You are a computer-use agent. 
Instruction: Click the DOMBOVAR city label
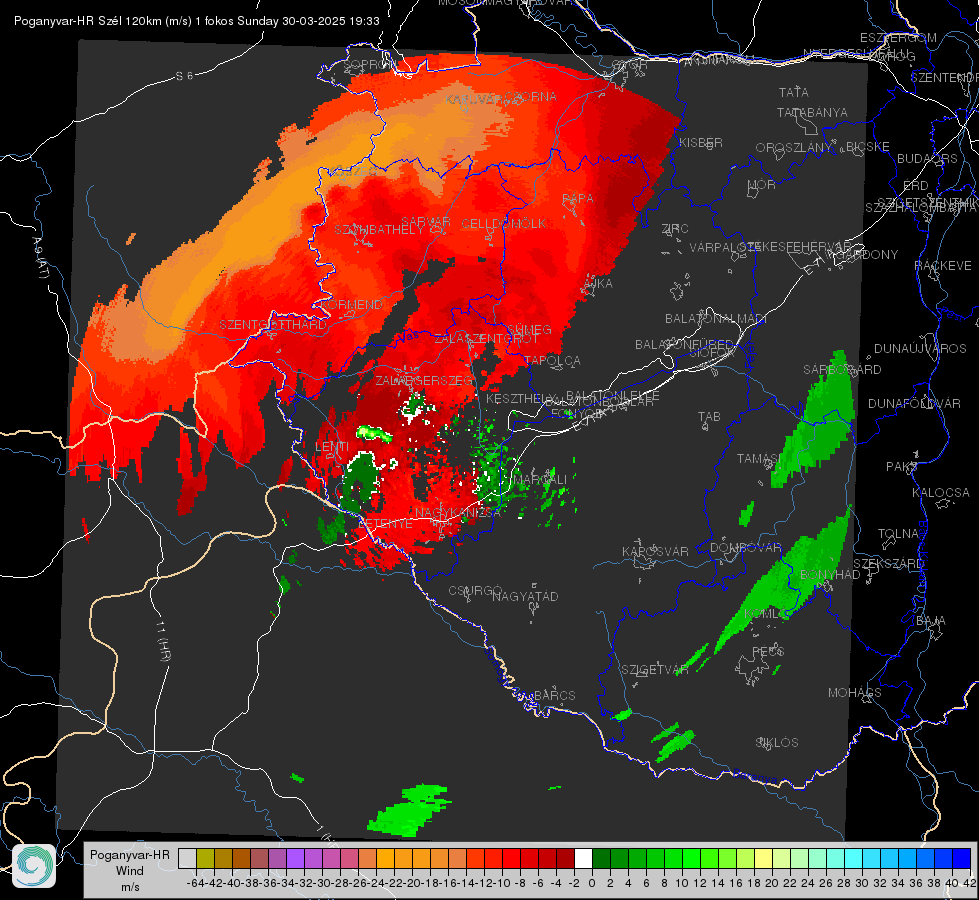(745, 548)
